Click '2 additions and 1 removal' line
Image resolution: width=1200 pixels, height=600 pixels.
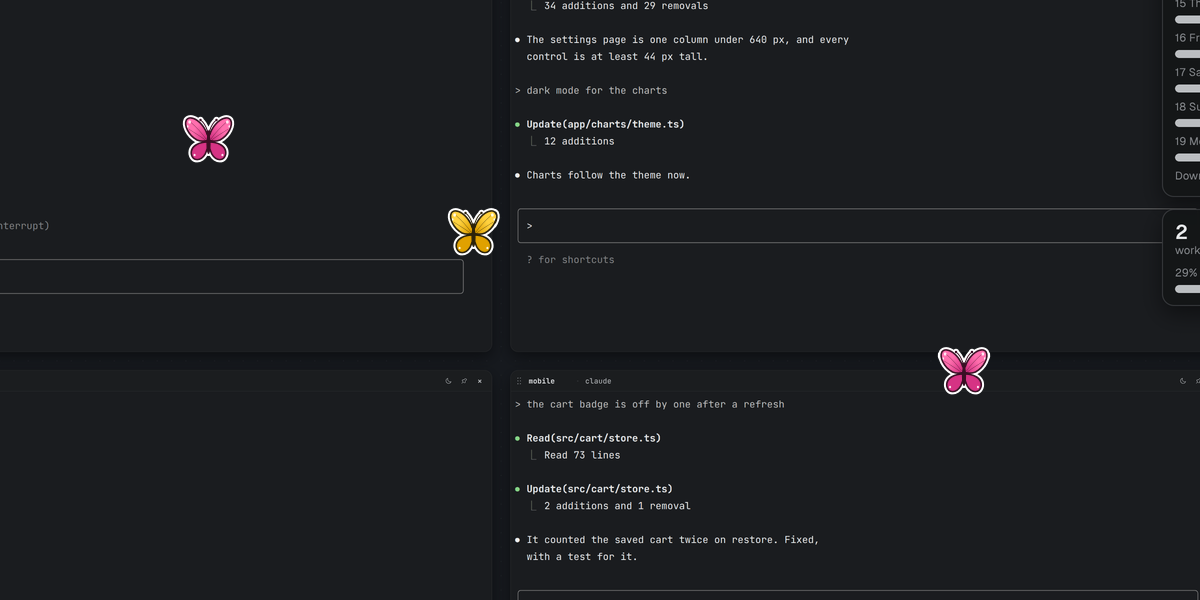click(617, 506)
